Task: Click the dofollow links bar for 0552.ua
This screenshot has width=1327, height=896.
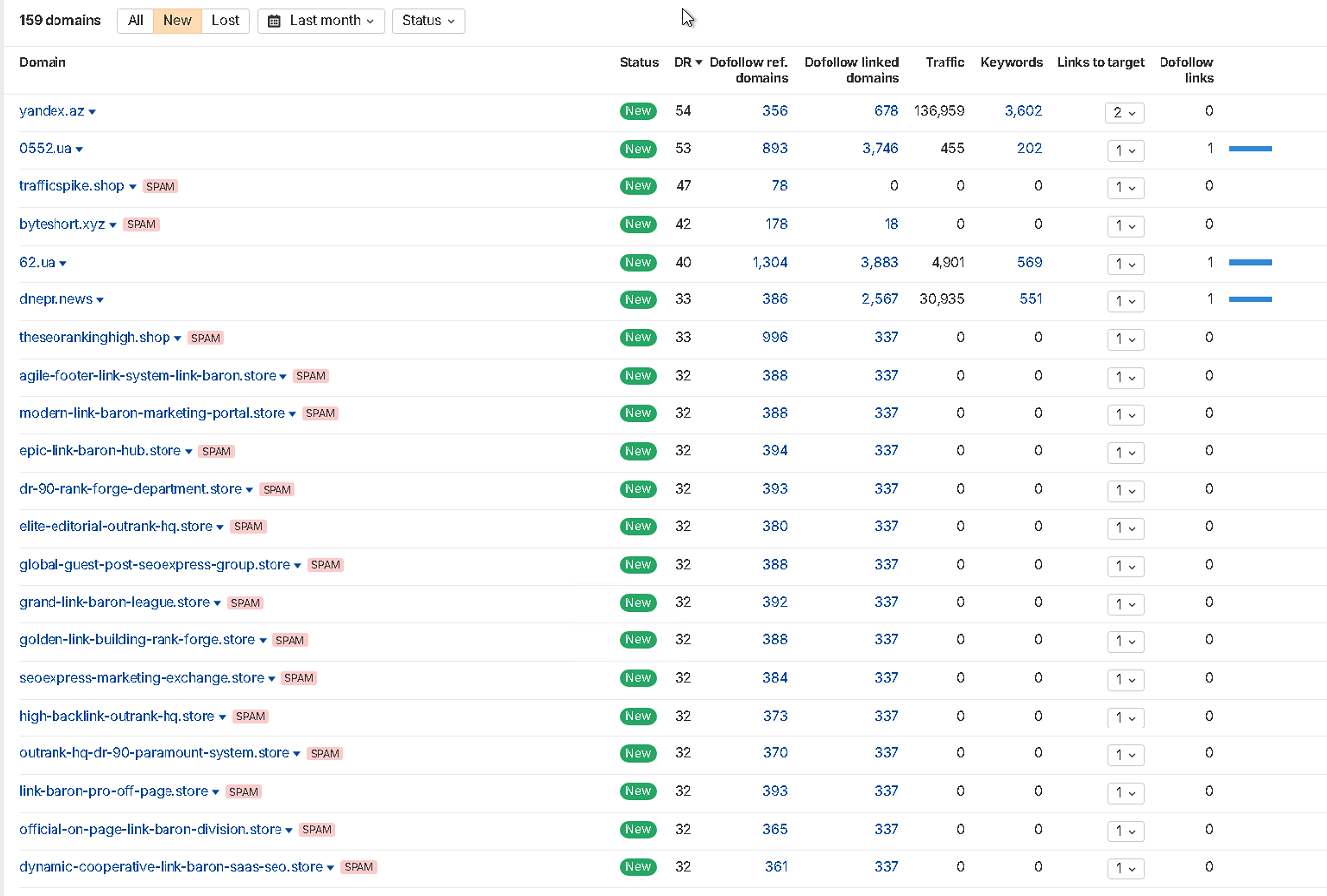Action: pyautogui.click(x=1250, y=149)
